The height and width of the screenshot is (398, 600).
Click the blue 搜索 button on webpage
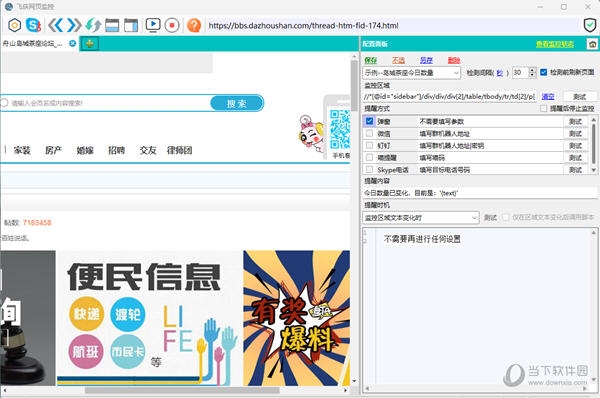tap(237, 103)
